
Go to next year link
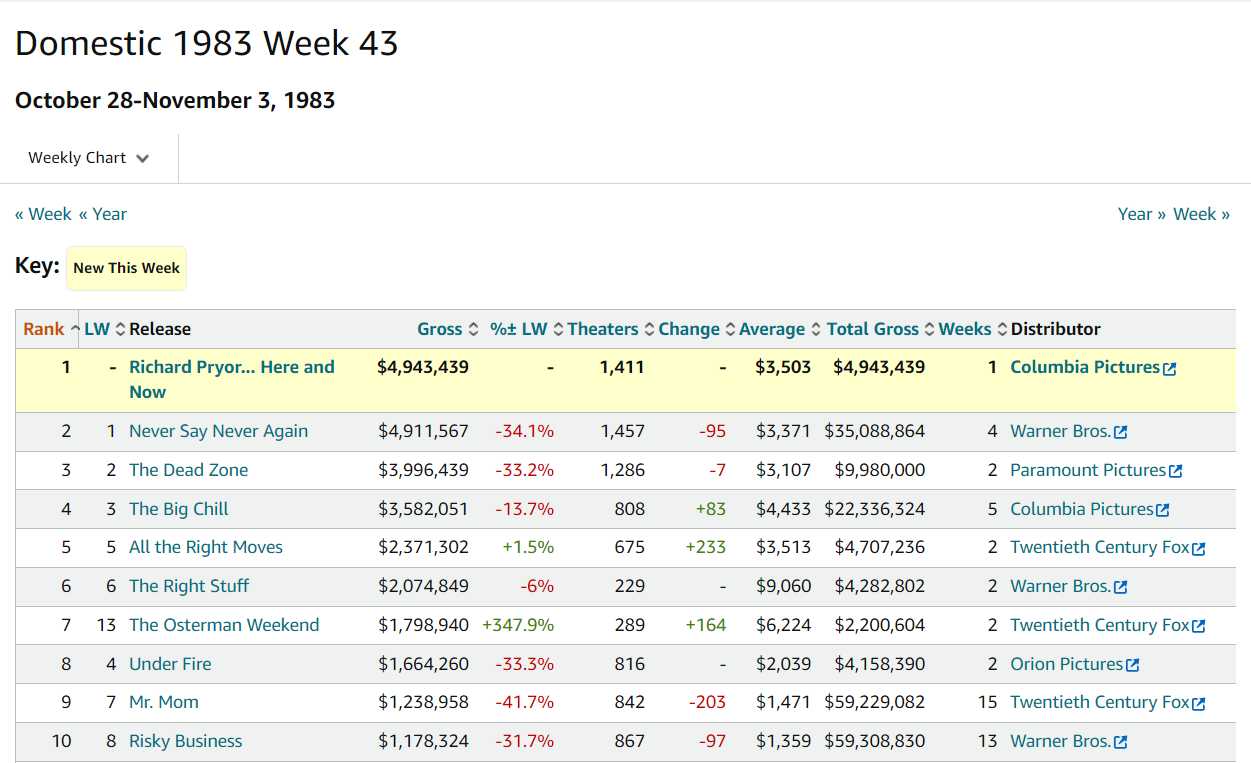pyautogui.click(x=1142, y=214)
